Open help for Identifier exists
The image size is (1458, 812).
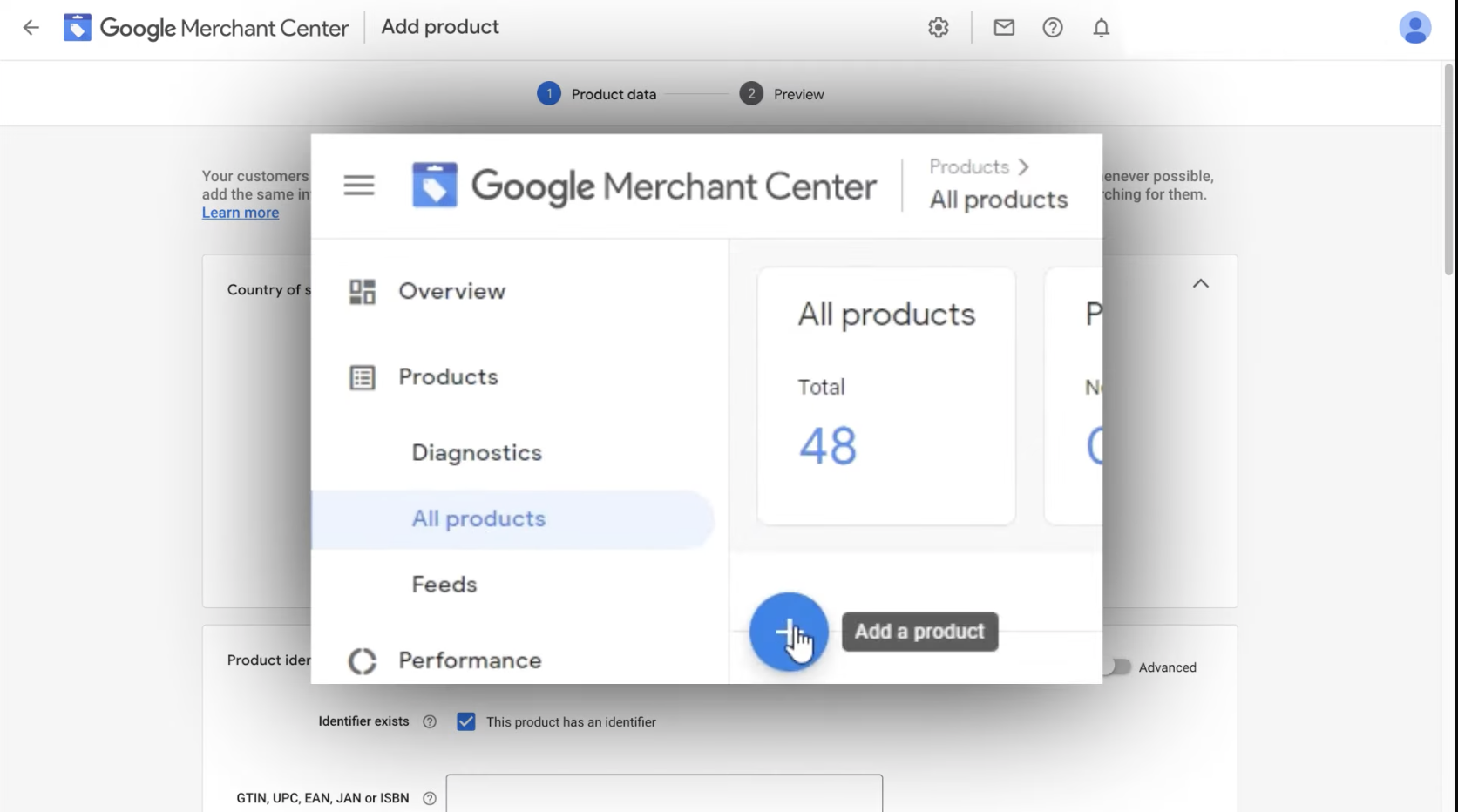tap(430, 721)
